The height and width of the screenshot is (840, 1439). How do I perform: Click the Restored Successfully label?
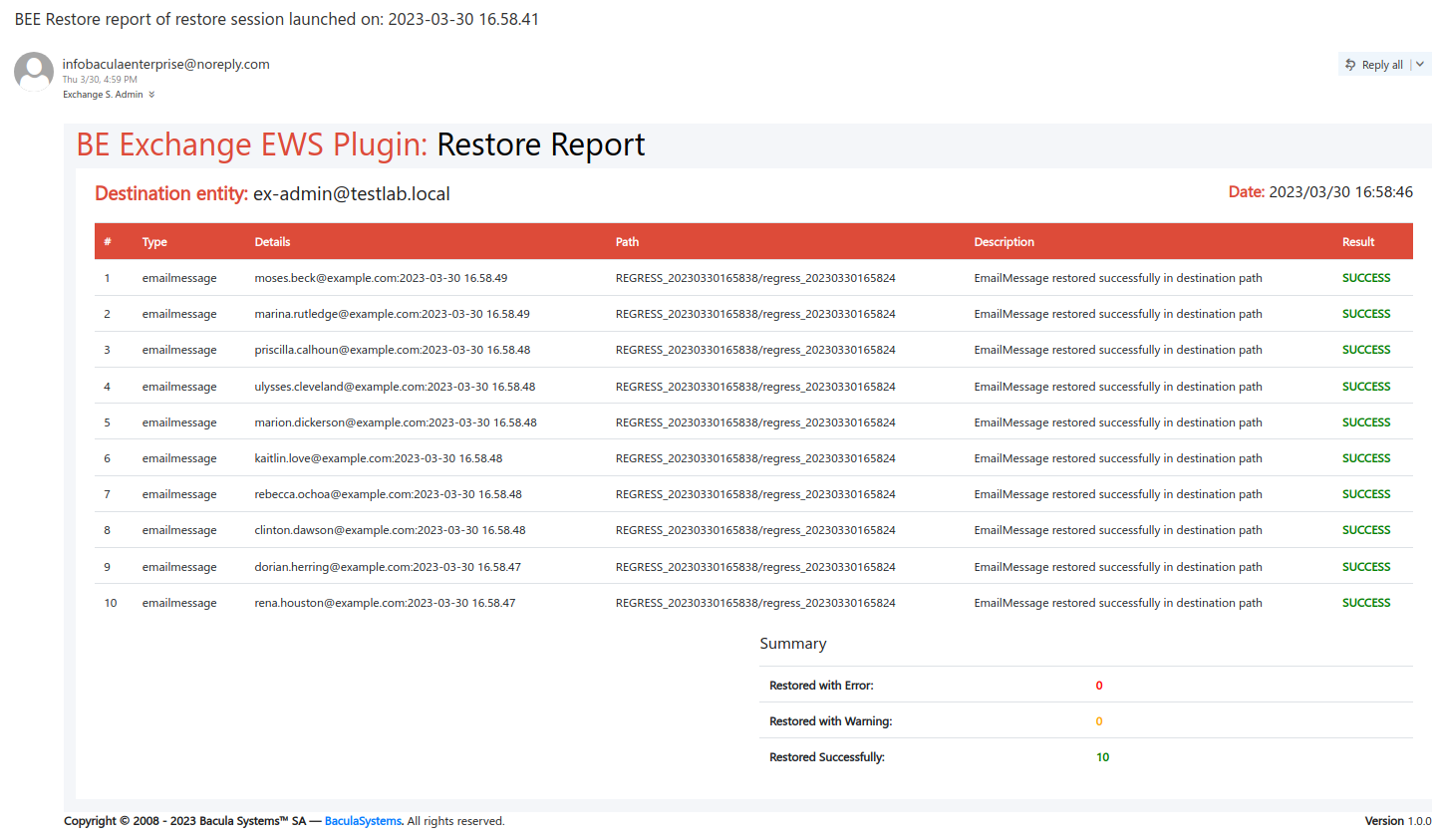click(x=826, y=757)
